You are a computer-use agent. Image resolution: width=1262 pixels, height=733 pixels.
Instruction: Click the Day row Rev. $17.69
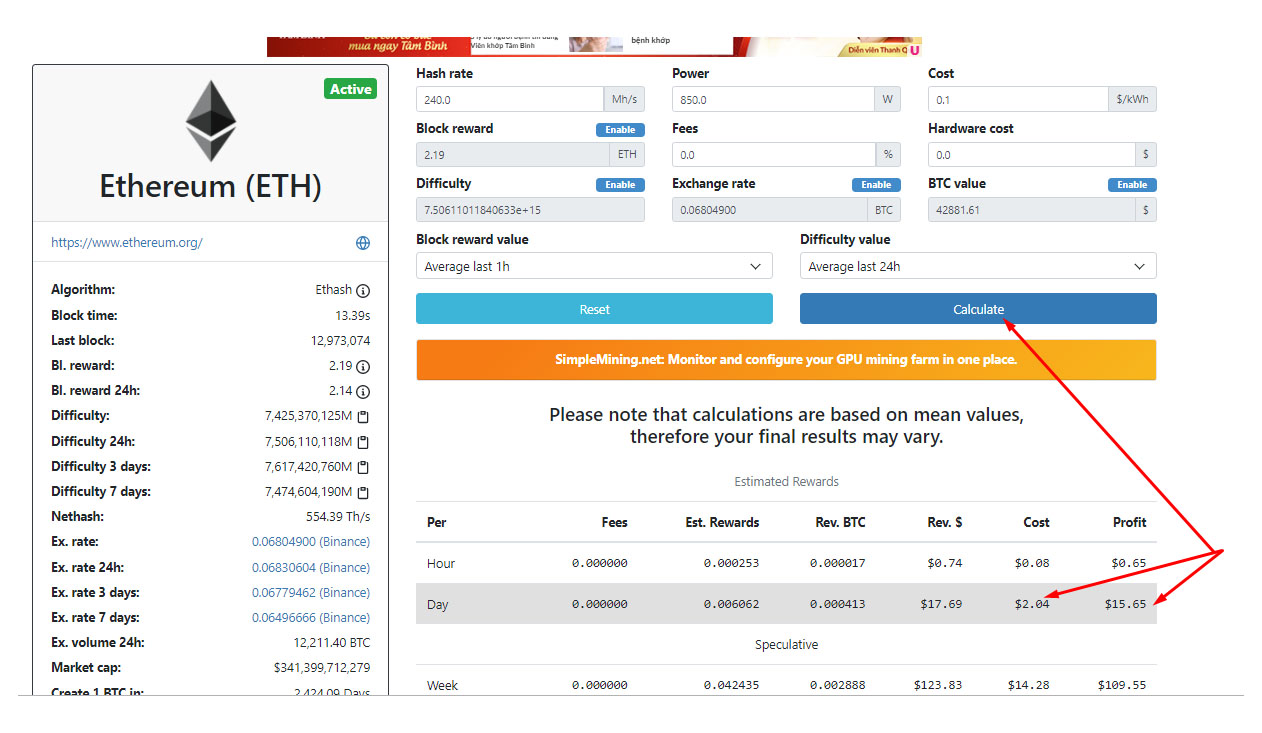pos(942,604)
